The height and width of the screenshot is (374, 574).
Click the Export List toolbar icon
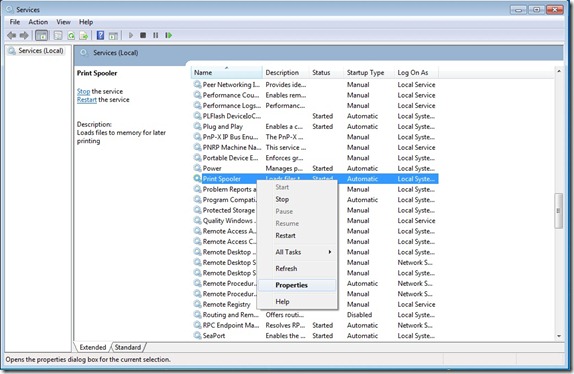coord(84,35)
